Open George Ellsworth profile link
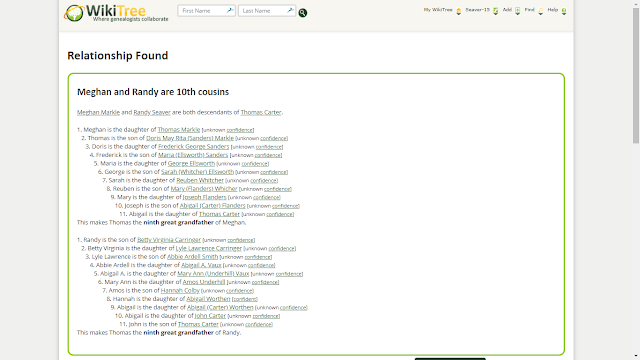Viewport: 640px width, 360px height. click(x=191, y=163)
